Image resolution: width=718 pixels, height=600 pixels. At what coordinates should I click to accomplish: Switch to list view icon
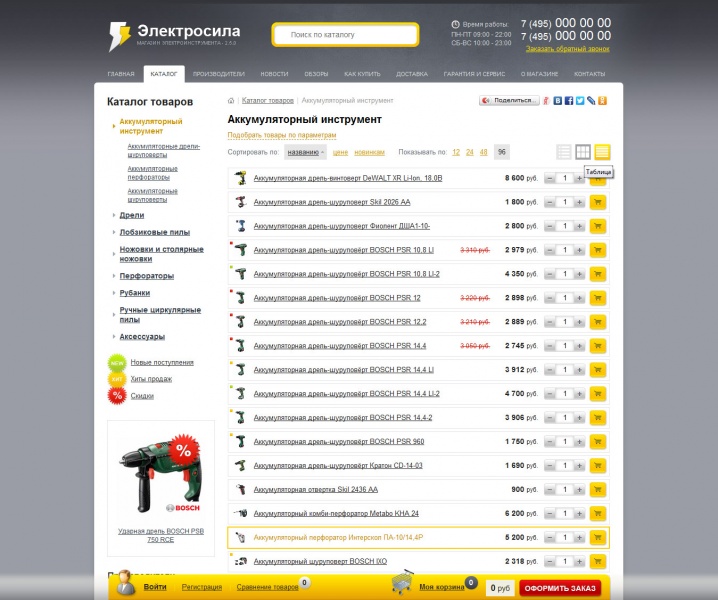coord(564,152)
